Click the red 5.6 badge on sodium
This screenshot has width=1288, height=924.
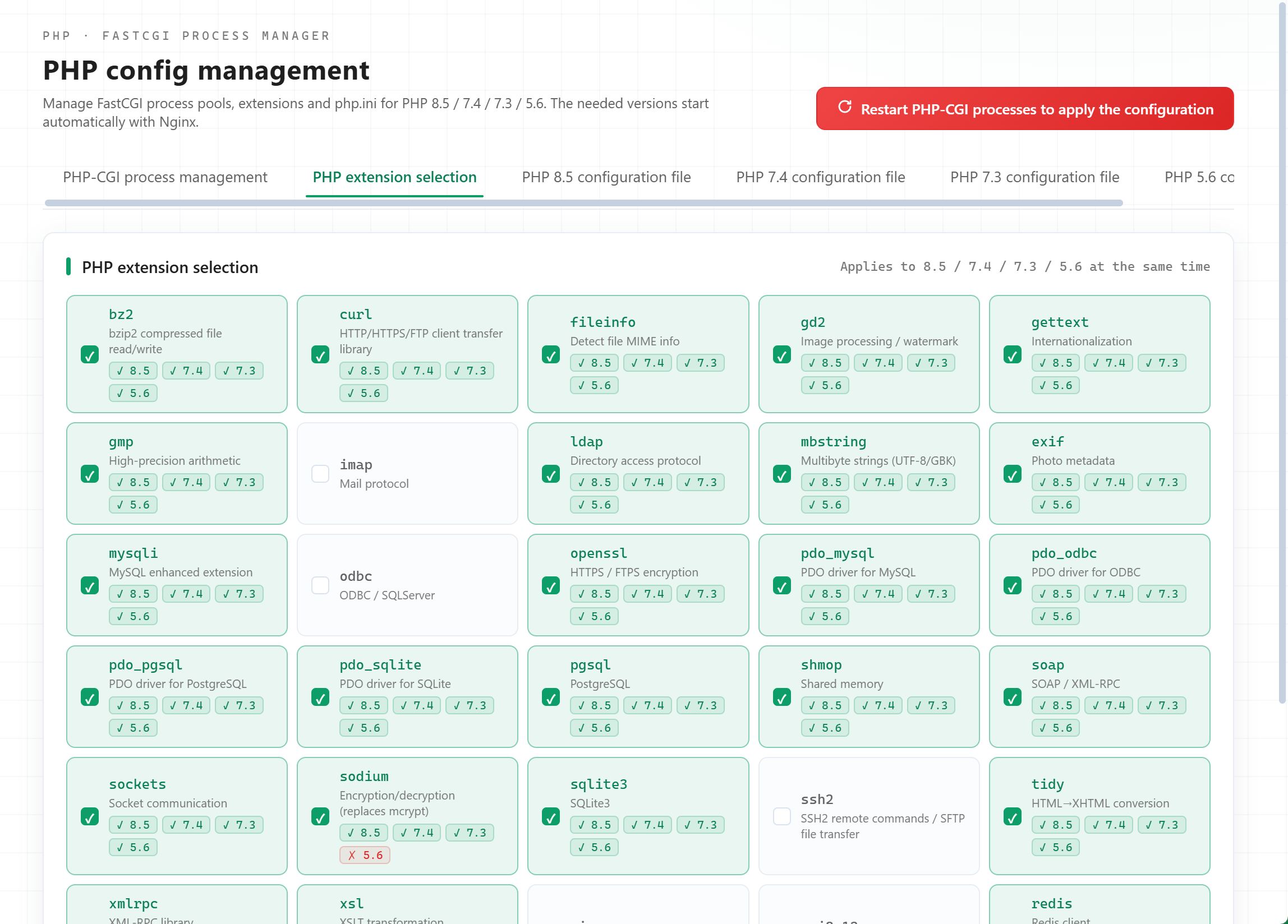click(x=365, y=856)
